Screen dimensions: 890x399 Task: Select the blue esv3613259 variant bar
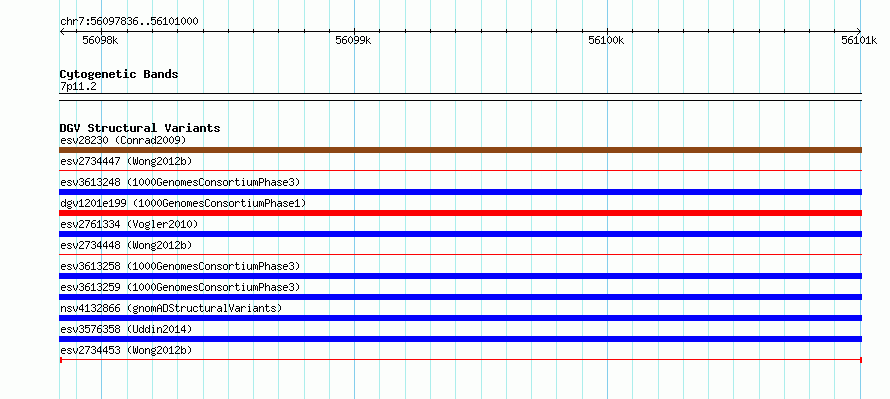pyautogui.click(x=460, y=297)
